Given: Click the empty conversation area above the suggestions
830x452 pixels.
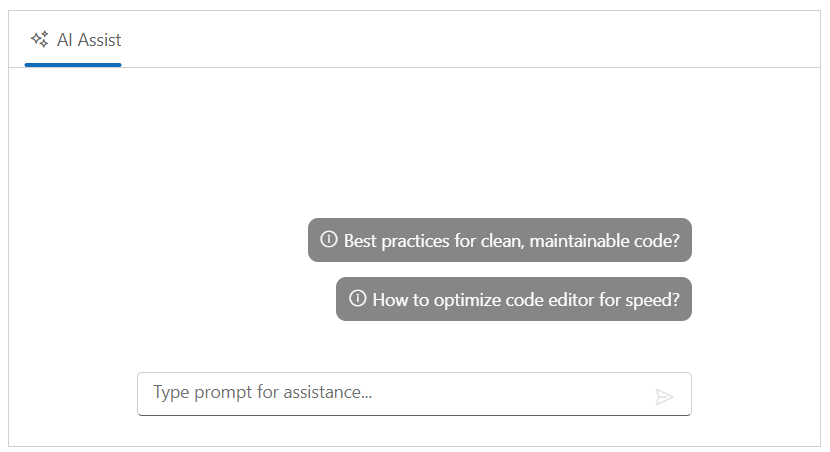Looking at the screenshot, I should (x=414, y=140).
